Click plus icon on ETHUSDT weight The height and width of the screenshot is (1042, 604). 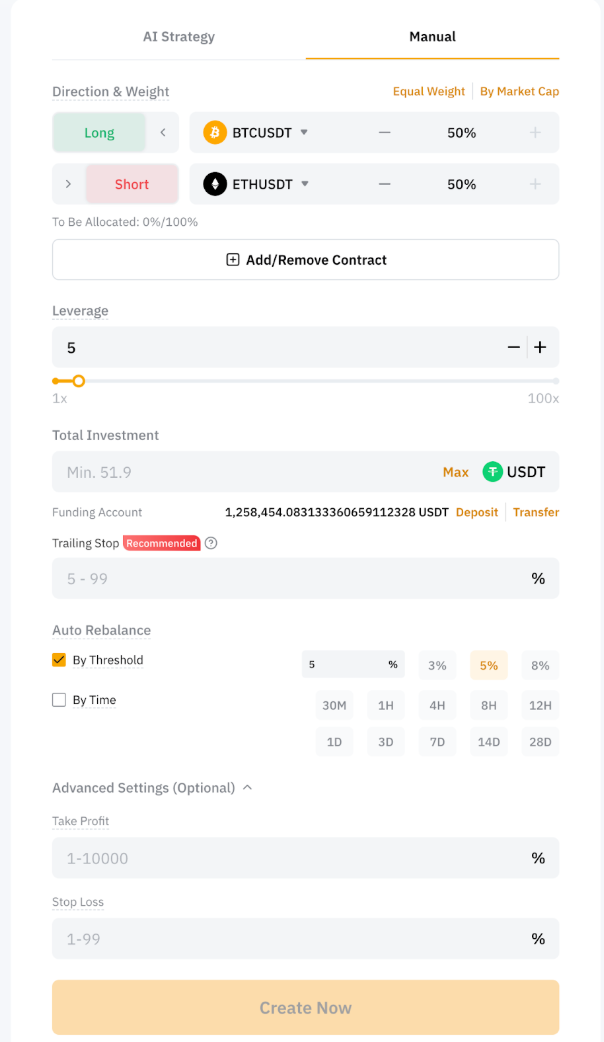pos(535,184)
